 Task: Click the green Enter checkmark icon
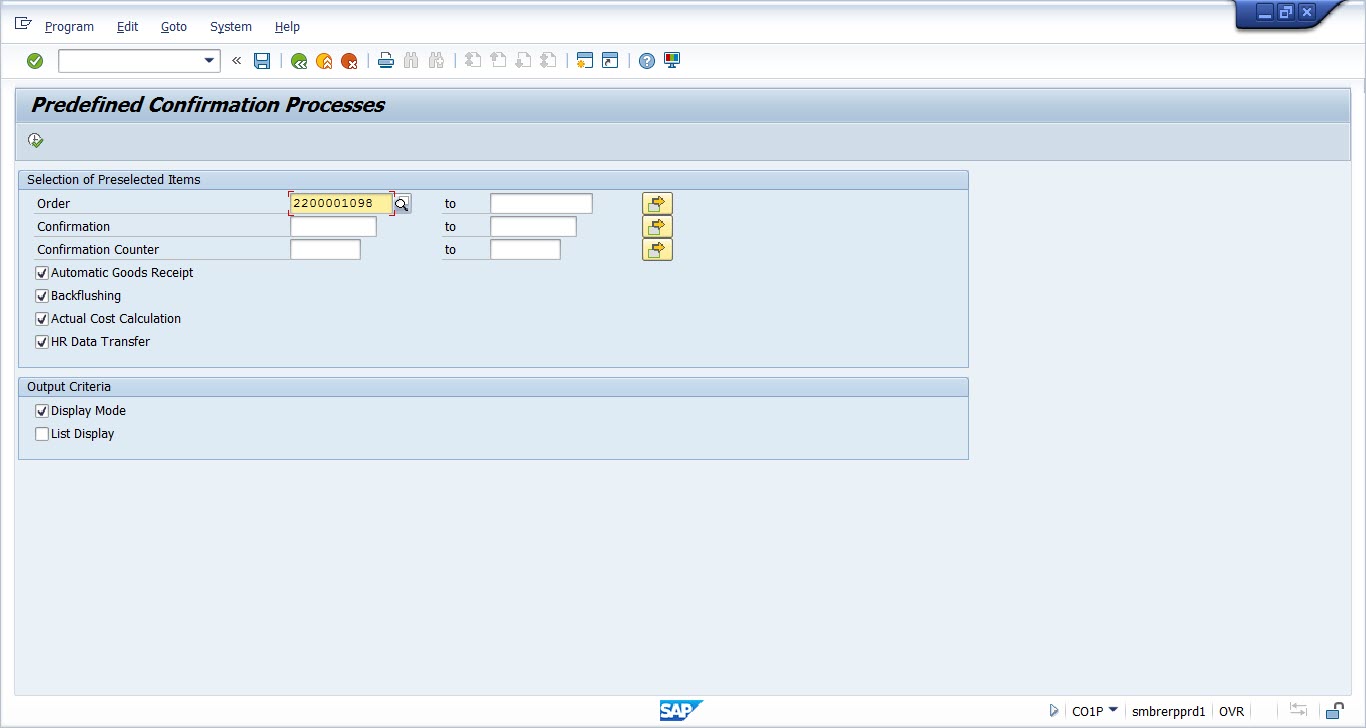pyautogui.click(x=35, y=61)
